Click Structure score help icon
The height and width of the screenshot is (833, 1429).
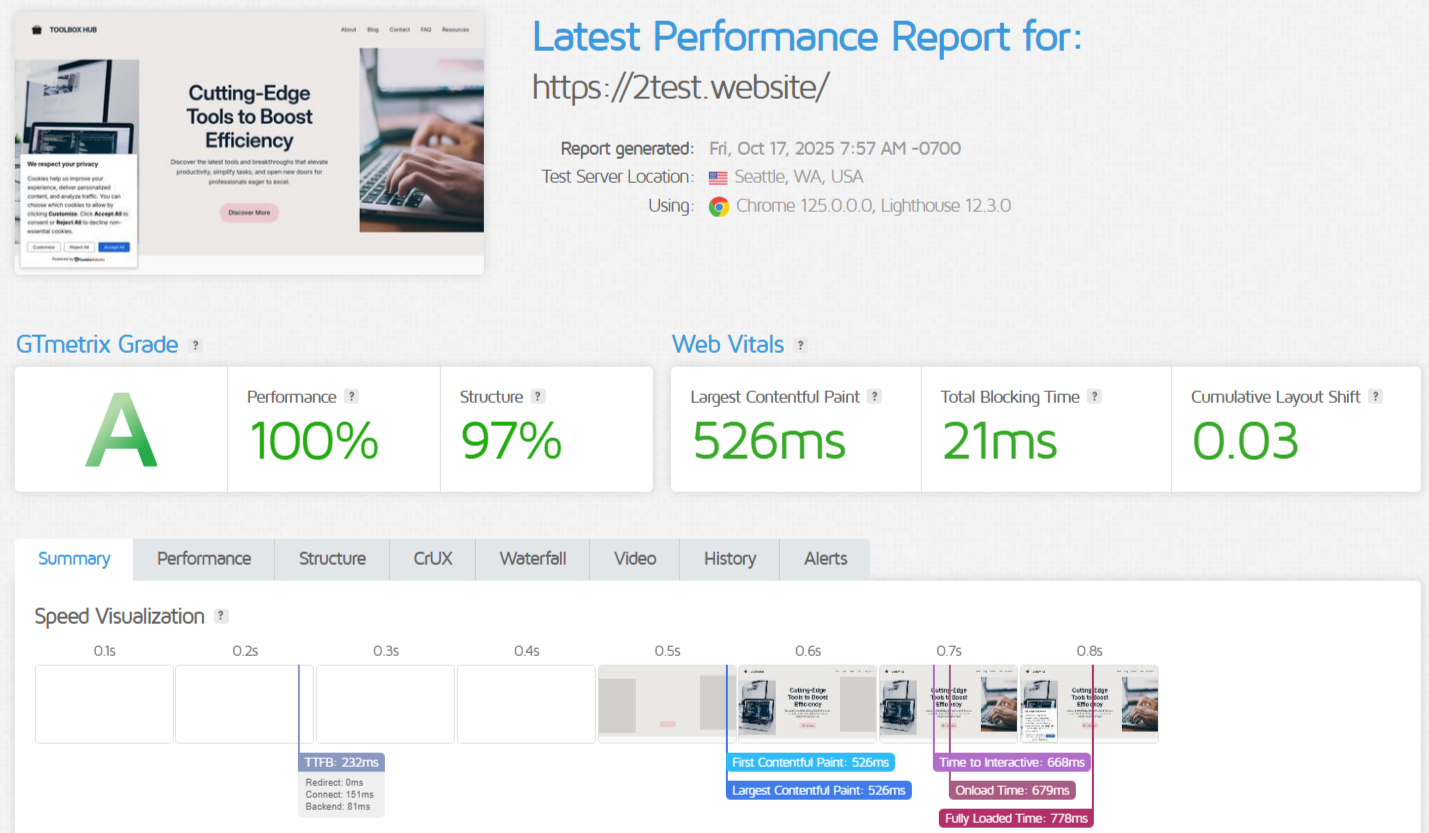pyautogui.click(x=538, y=397)
